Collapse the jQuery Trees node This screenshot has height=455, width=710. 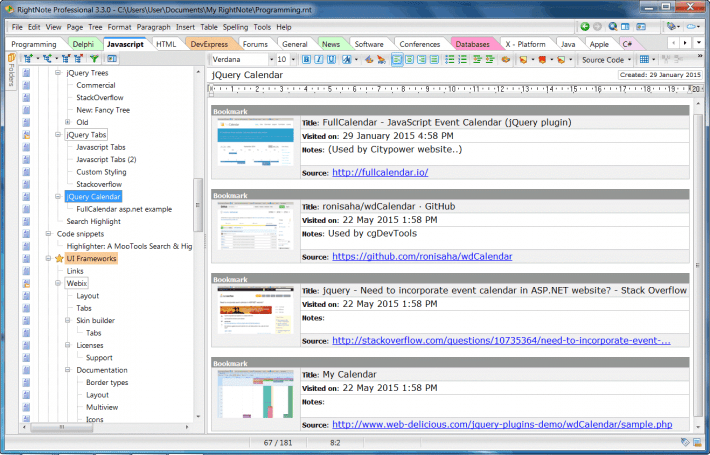tap(58, 72)
